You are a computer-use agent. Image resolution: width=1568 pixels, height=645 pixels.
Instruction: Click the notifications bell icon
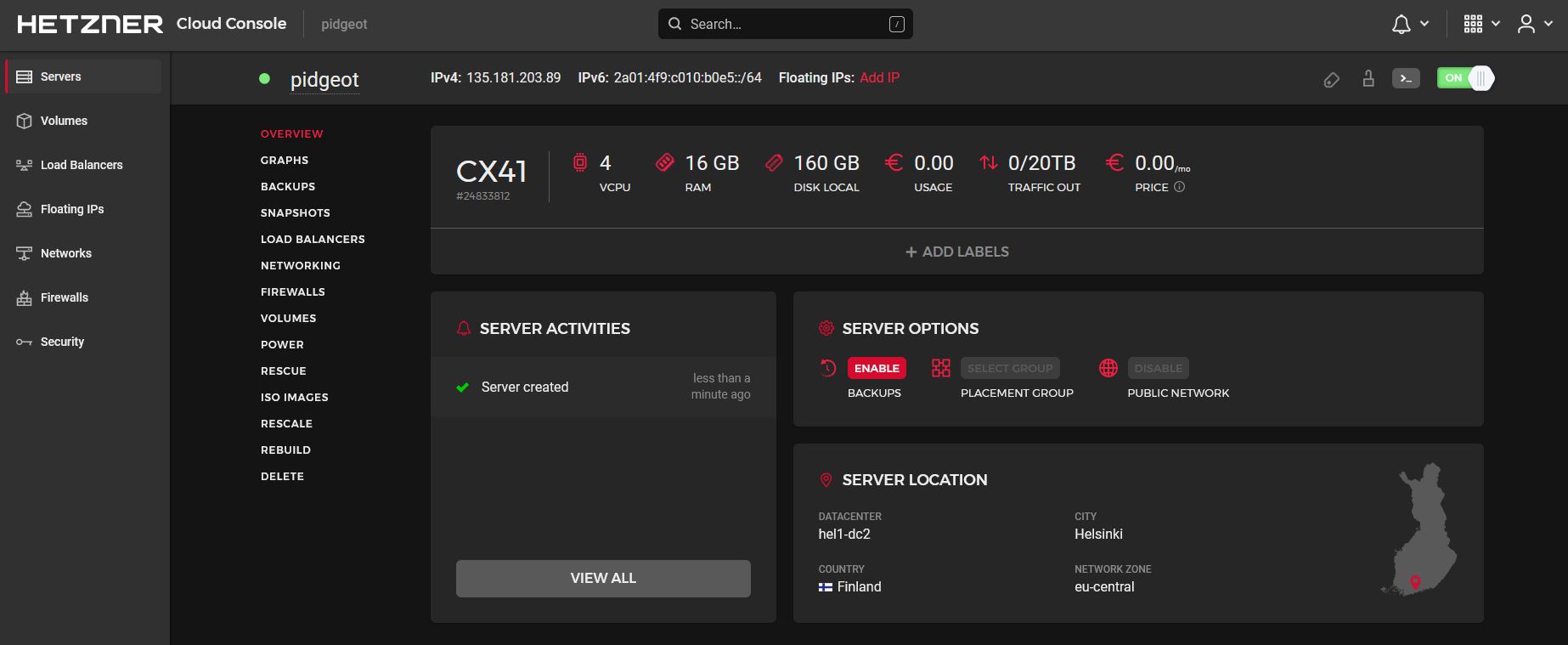click(x=1402, y=25)
